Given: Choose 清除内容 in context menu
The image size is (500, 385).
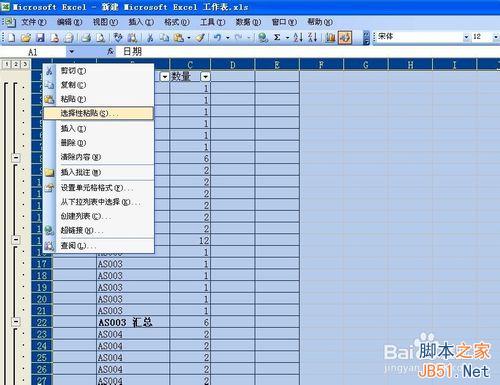Looking at the screenshot, I should (x=99, y=157).
